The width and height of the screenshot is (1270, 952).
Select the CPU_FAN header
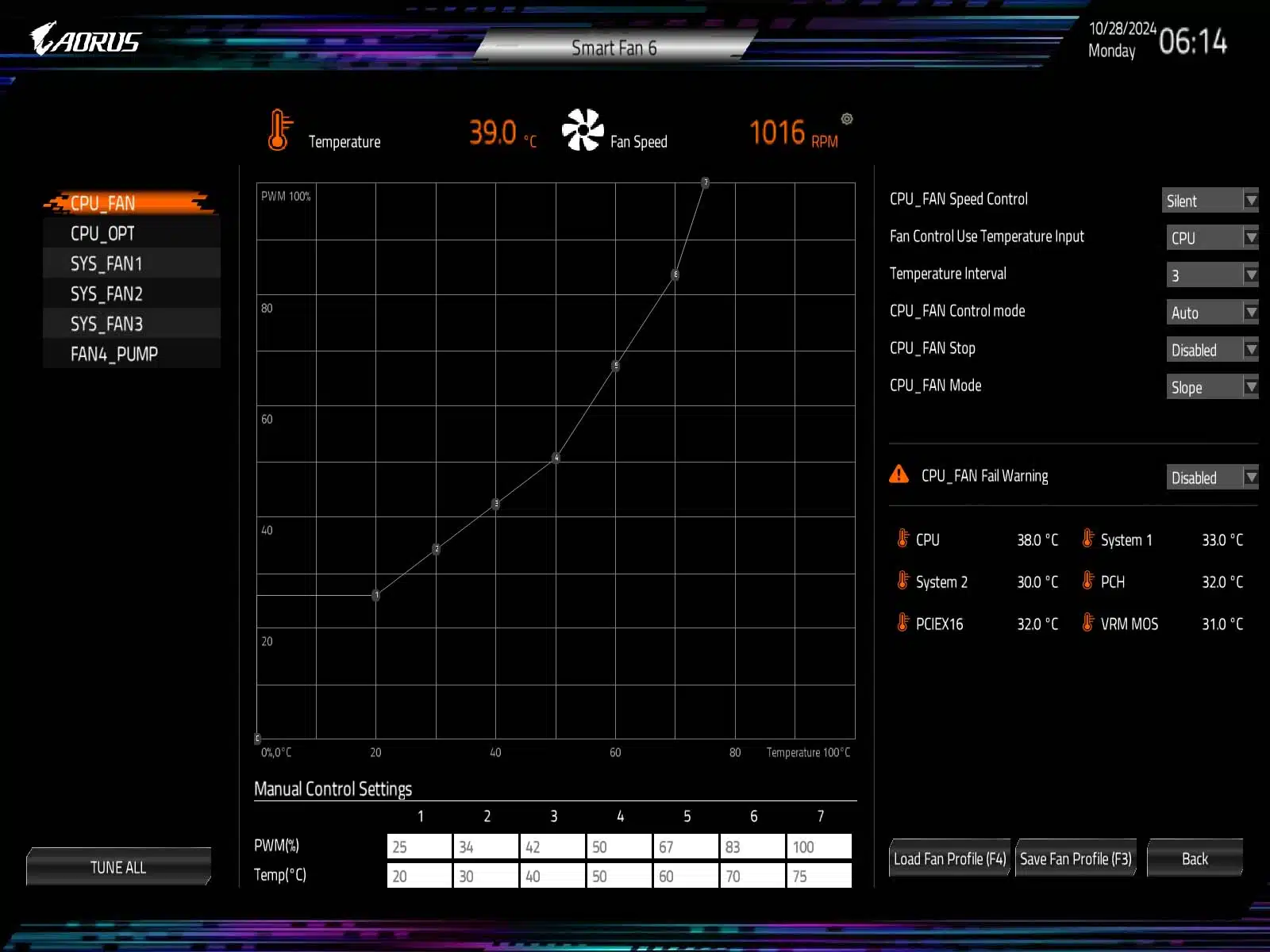click(132, 203)
